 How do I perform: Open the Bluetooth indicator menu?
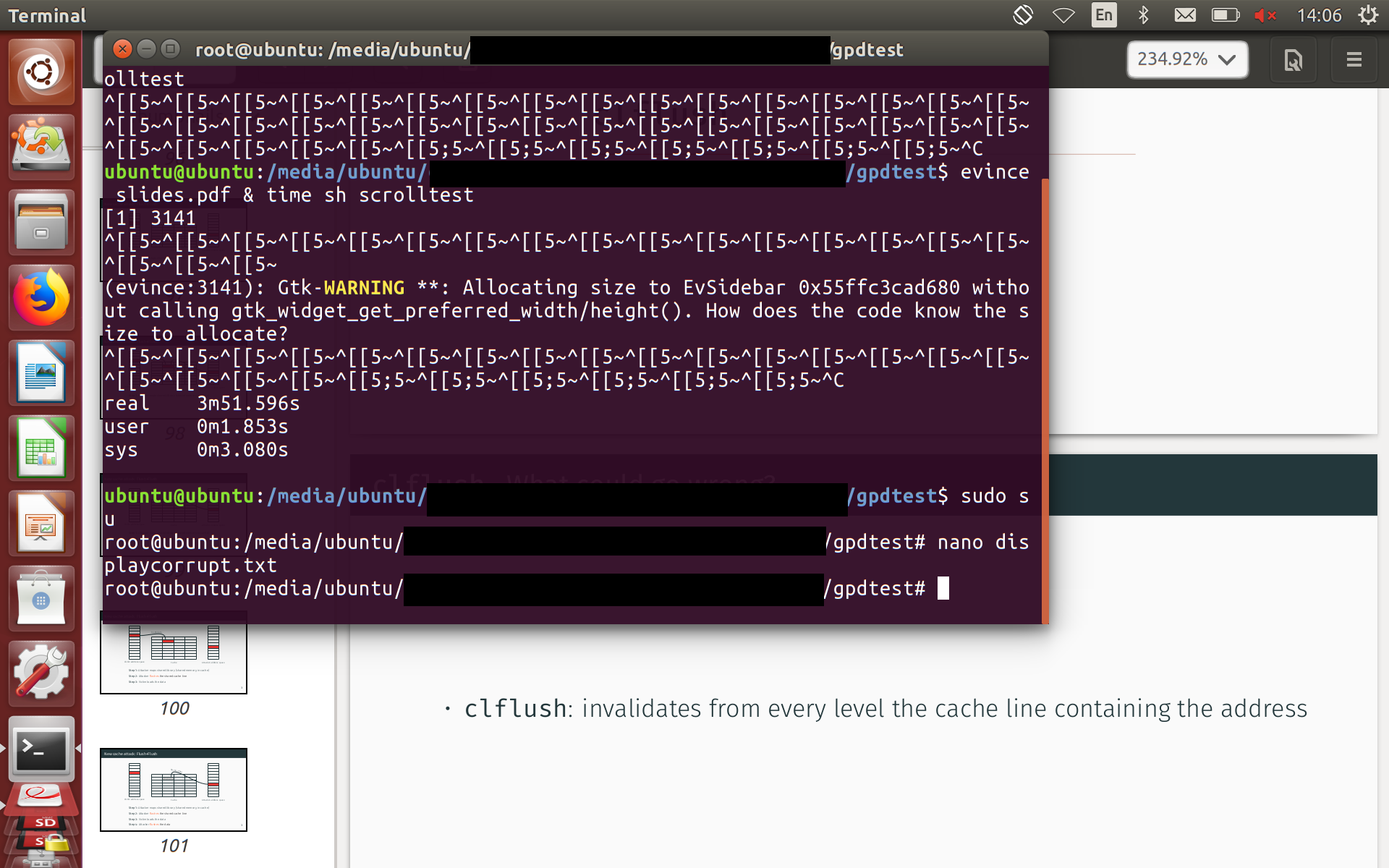click(1144, 15)
